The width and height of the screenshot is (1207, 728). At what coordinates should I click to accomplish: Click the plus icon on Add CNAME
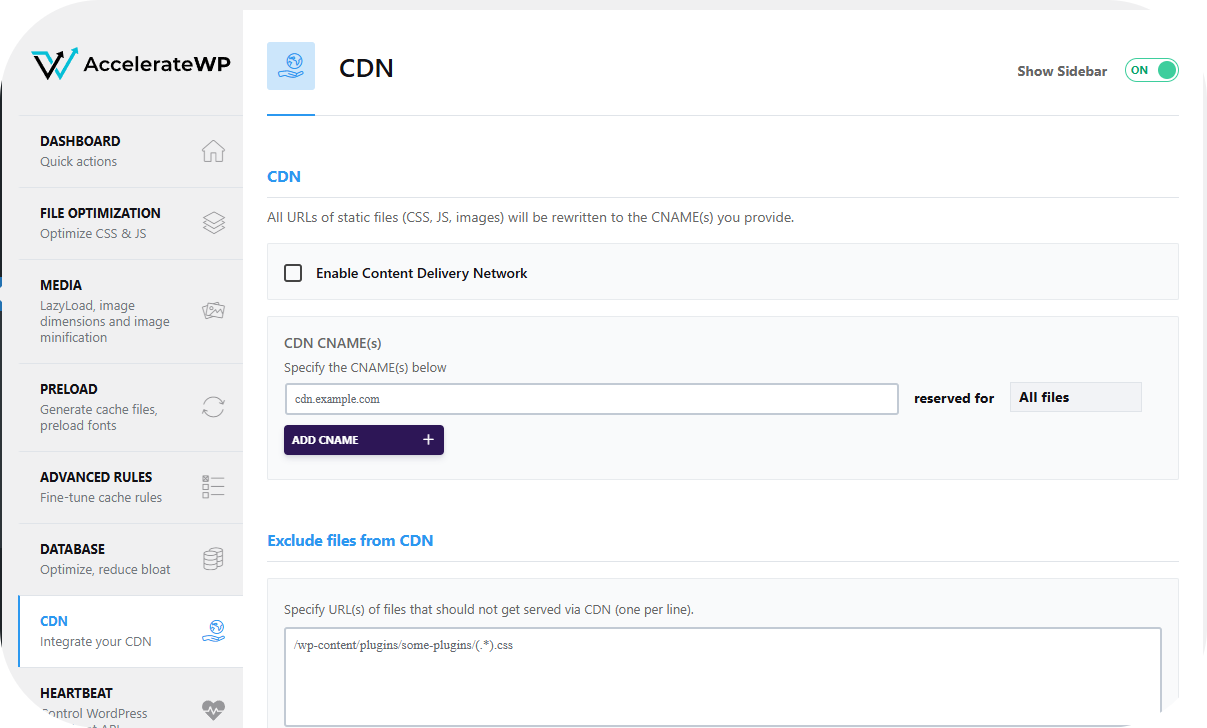pos(428,440)
